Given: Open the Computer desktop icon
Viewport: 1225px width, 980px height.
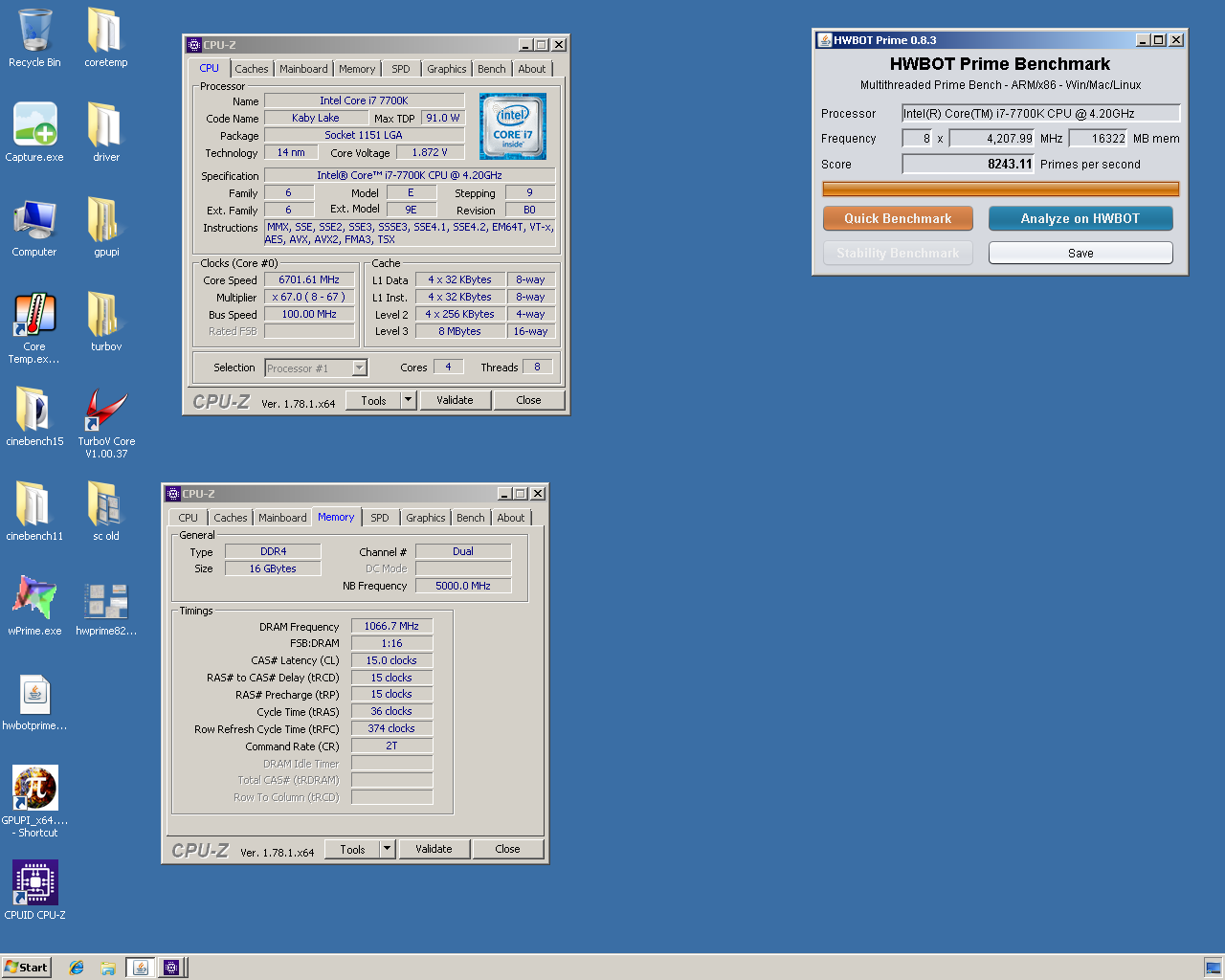Looking at the screenshot, I should point(34,228).
